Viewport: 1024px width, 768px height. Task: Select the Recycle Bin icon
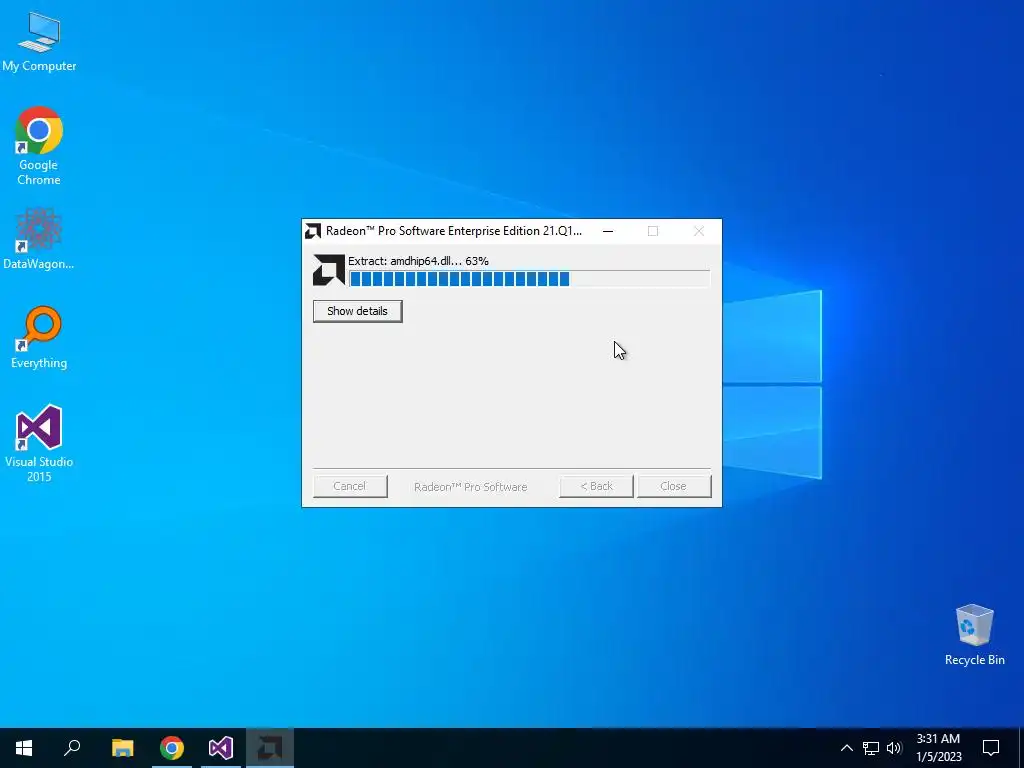(974, 635)
